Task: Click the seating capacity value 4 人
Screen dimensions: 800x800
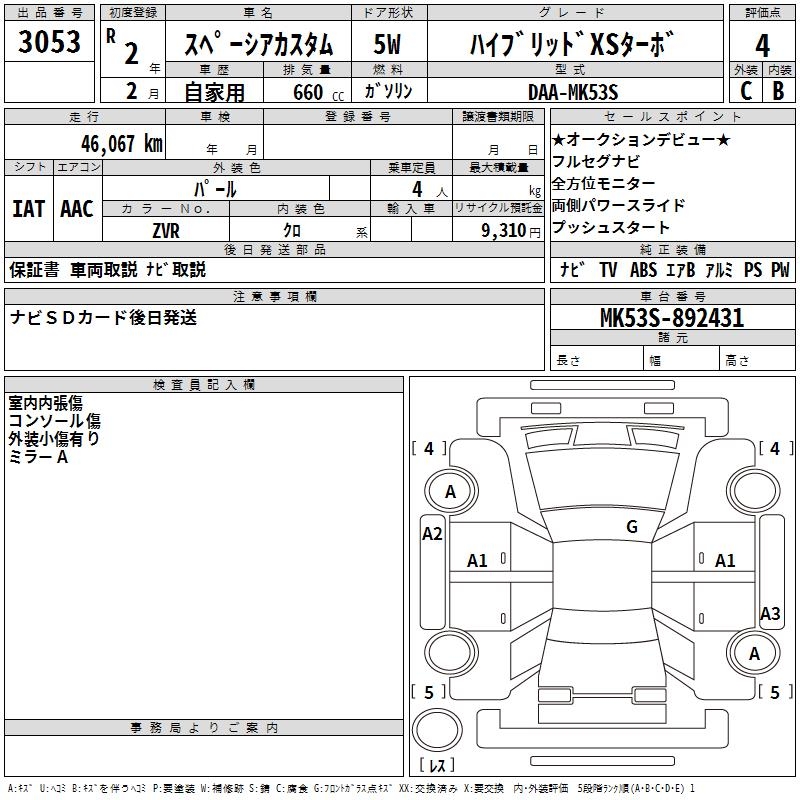Action: pos(430,189)
